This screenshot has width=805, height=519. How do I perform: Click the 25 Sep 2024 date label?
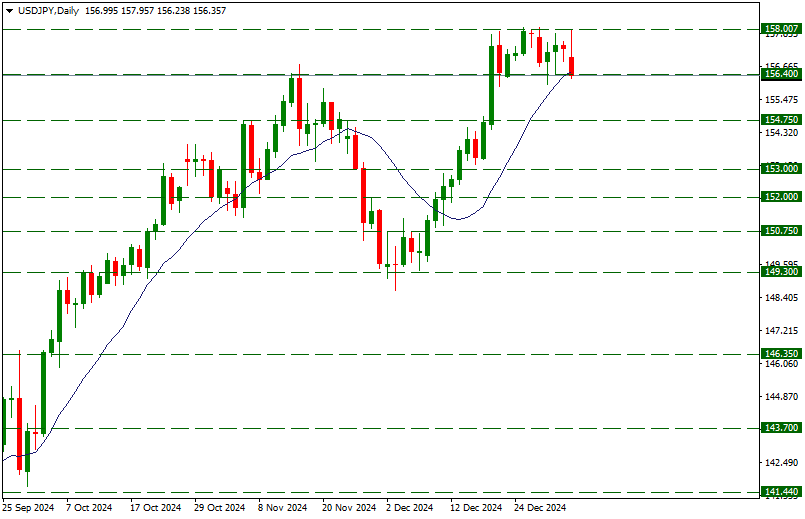pyautogui.click(x=28, y=508)
